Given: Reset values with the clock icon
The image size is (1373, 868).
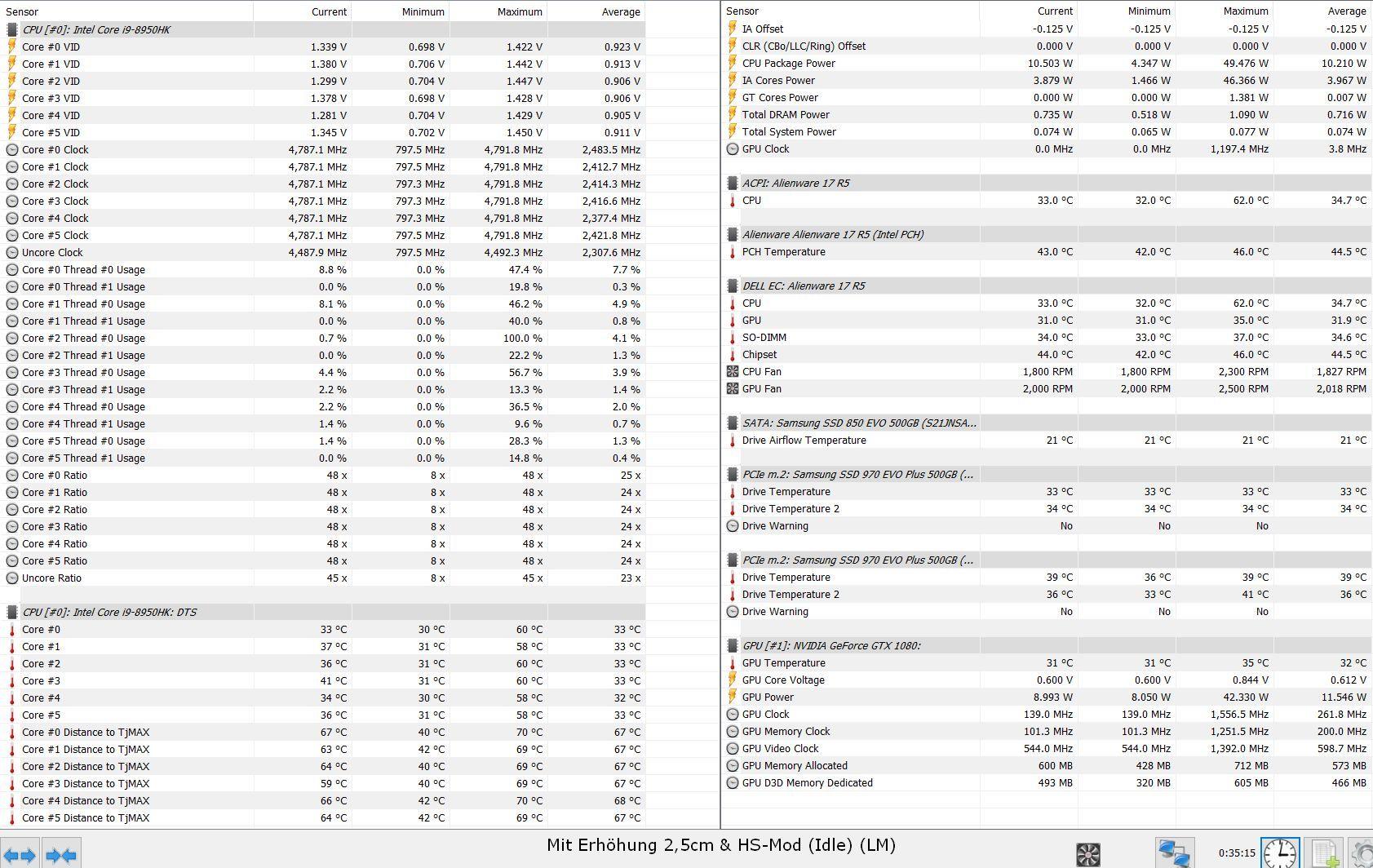Looking at the screenshot, I should tap(1280, 853).
